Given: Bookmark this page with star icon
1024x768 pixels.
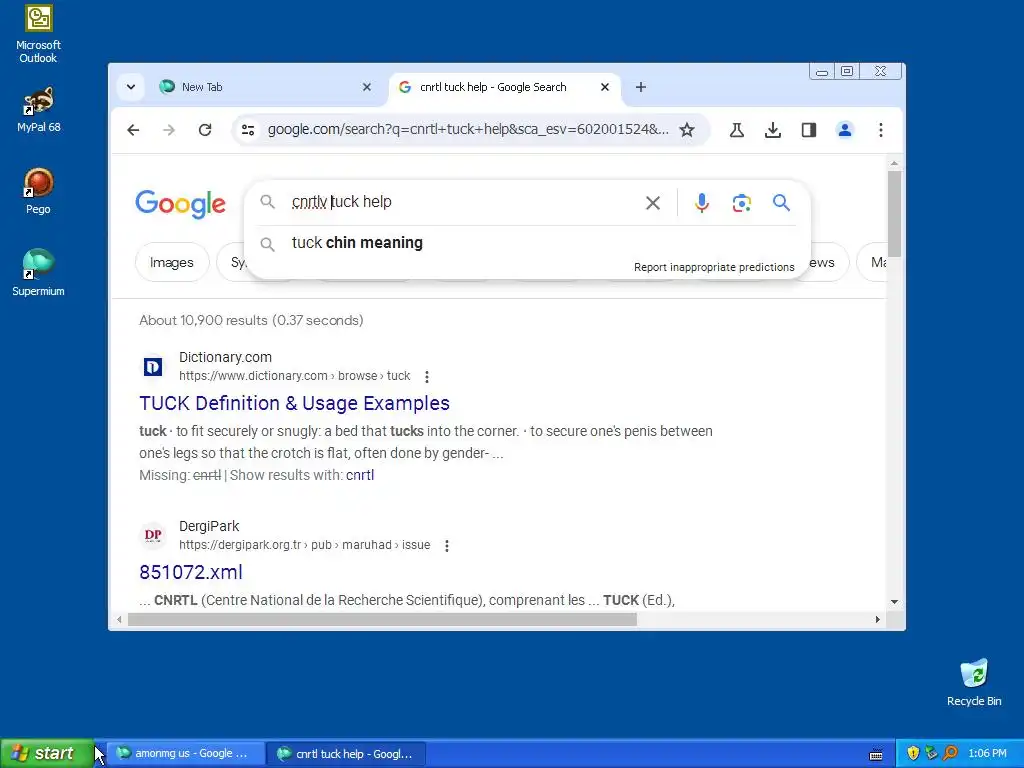Looking at the screenshot, I should 686,130.
